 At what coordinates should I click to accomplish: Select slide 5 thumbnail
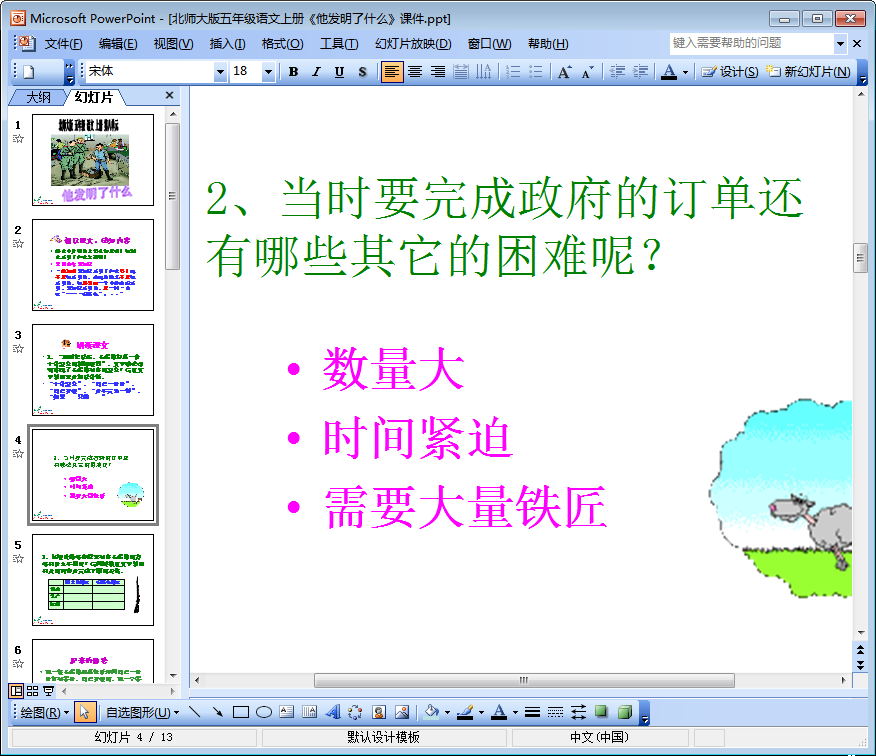[x=93, y=580]
